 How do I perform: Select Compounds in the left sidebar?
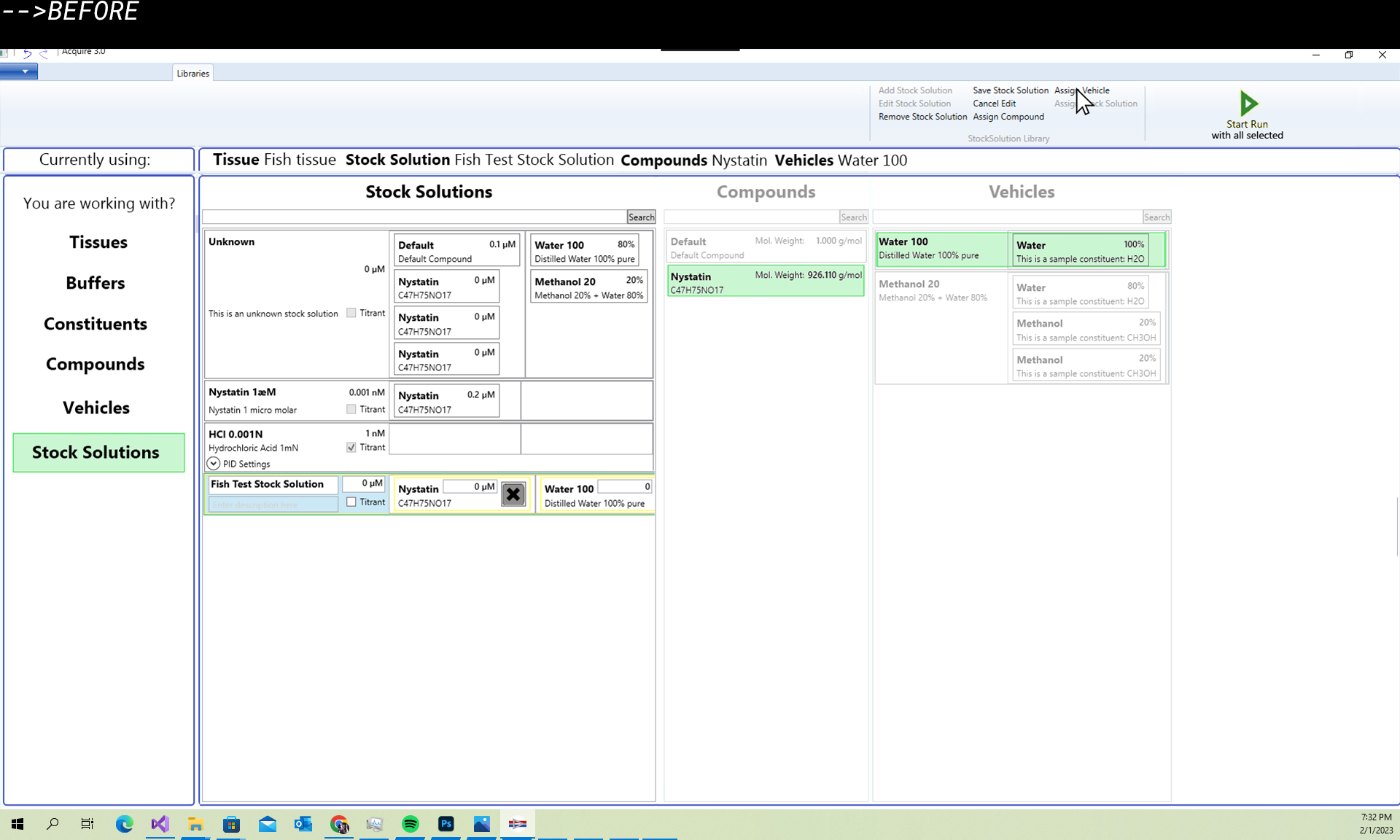(x=96, y=364)
